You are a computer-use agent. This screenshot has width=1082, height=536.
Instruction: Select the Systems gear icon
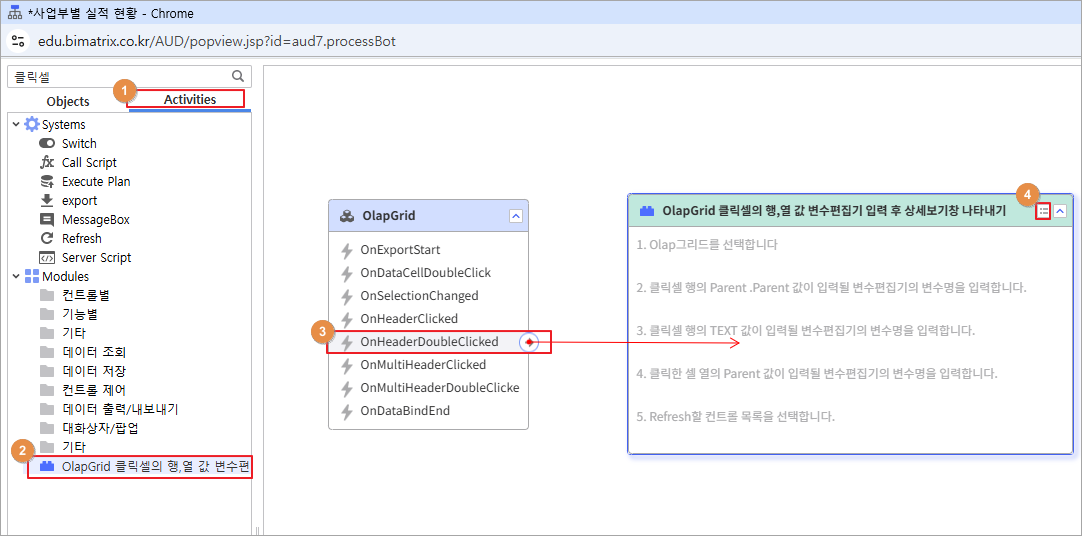[32, 125]
